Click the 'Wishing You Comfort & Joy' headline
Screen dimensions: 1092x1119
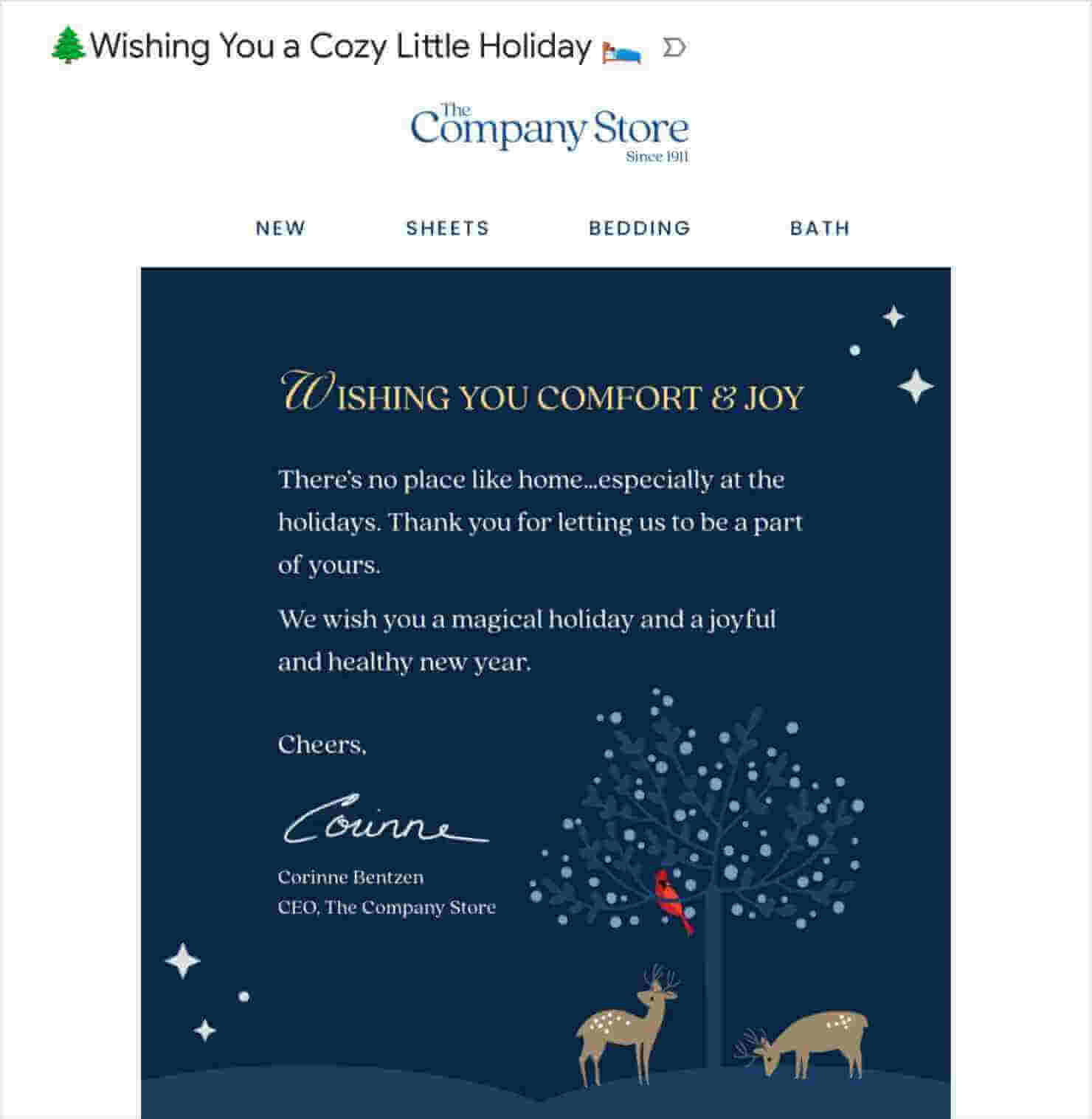tap(544, 395)
